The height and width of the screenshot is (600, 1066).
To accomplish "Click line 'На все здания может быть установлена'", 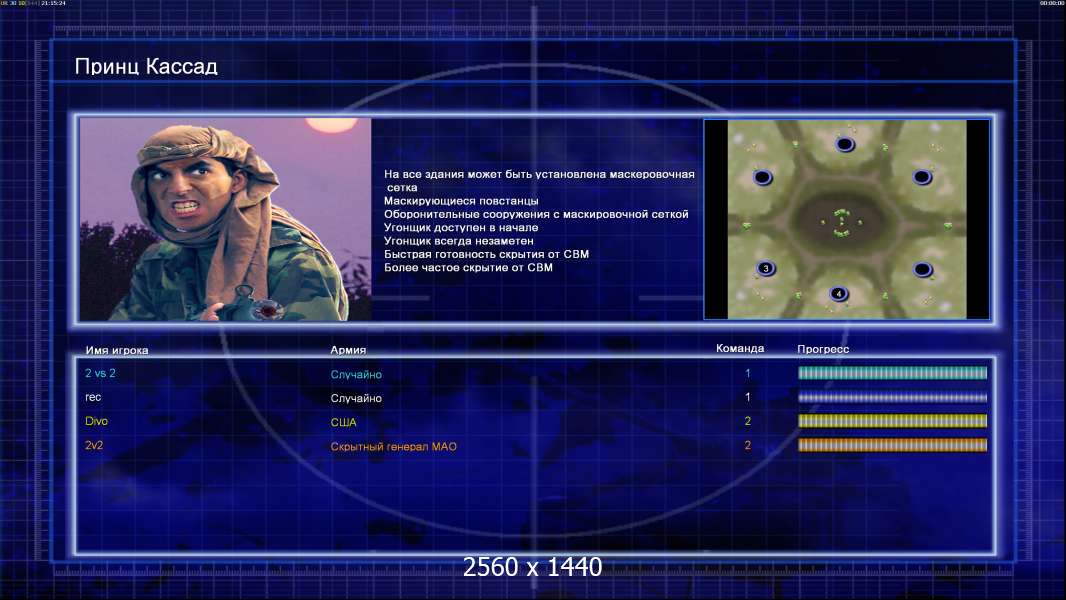I will coord(494,174).
